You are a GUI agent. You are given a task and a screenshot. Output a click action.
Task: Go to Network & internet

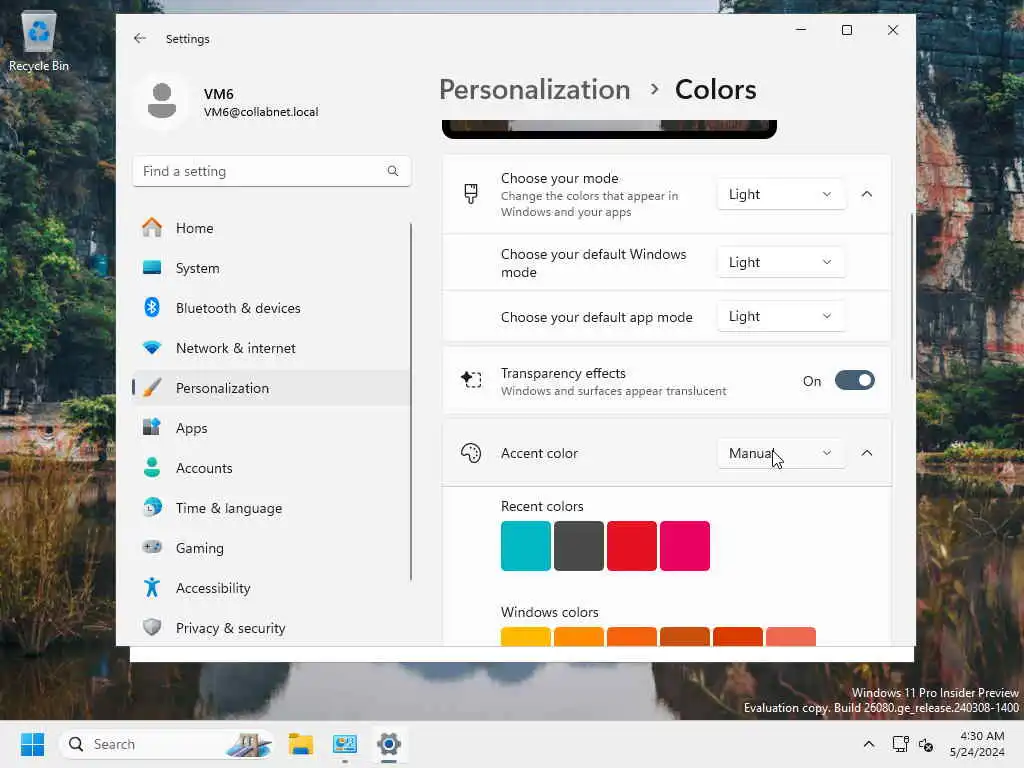coord(271,348)
